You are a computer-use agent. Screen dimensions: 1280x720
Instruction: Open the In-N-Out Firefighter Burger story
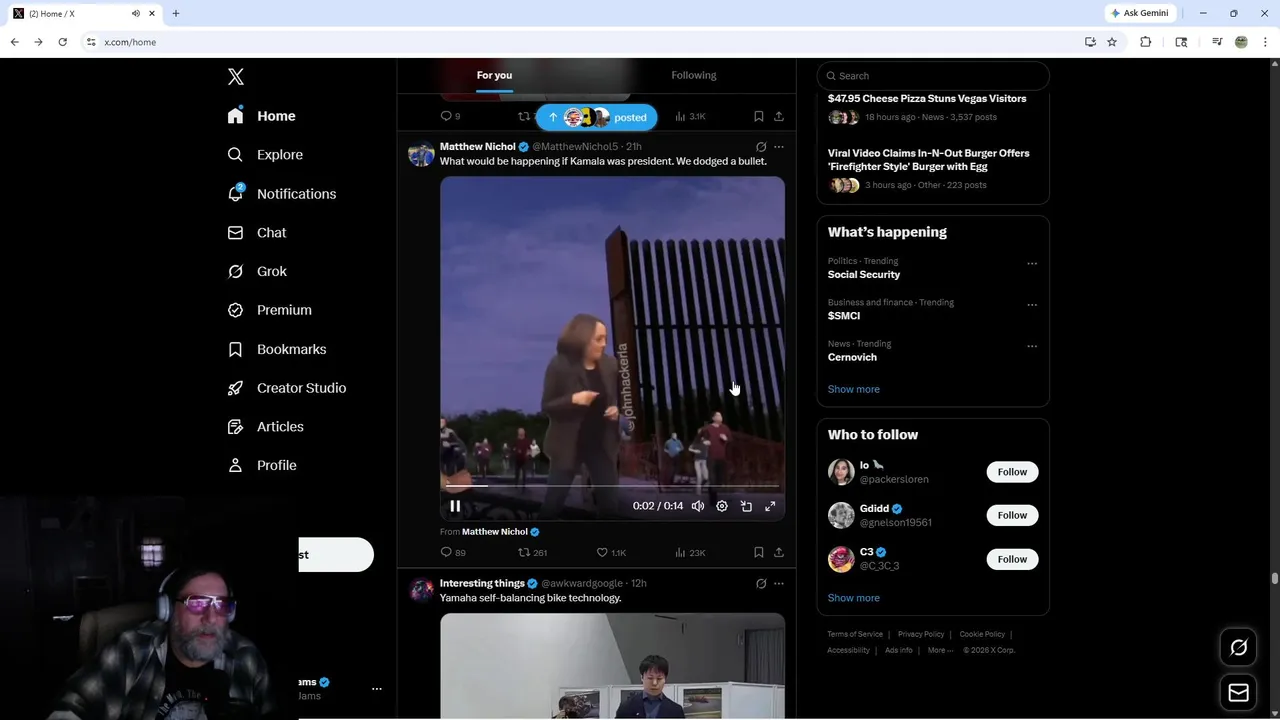pos(933,170)
